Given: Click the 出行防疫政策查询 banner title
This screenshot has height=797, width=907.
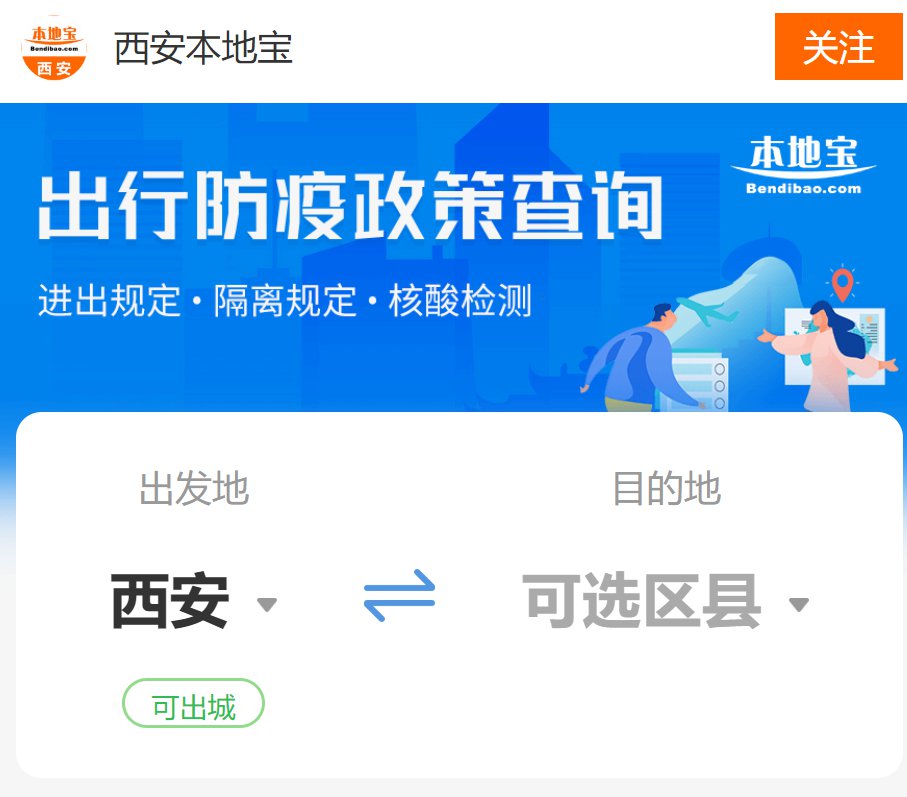Looking at the screenshot, I should click(351, 205).
